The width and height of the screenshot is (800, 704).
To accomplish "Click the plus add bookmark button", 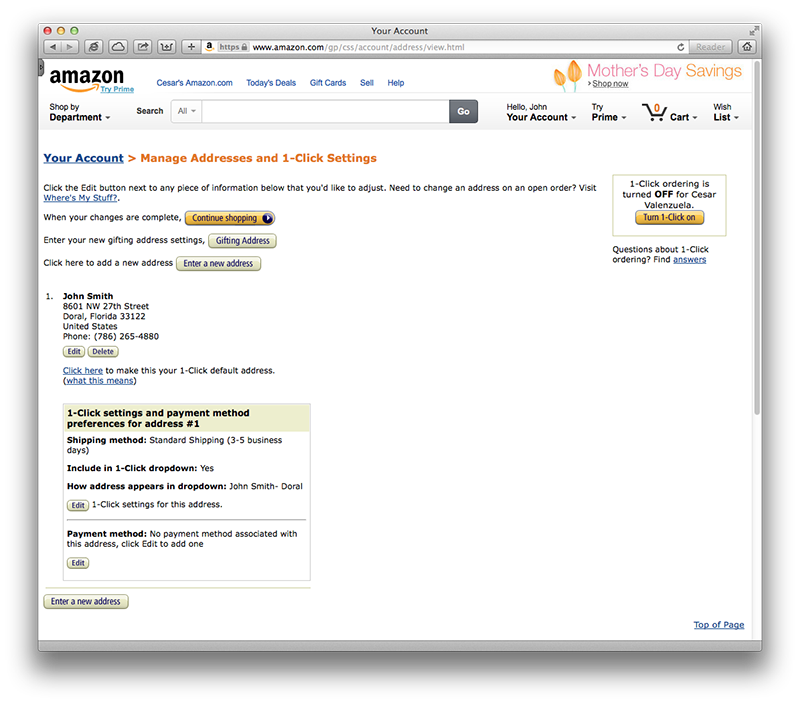I will pyautogui.click(x=191, y=47).
